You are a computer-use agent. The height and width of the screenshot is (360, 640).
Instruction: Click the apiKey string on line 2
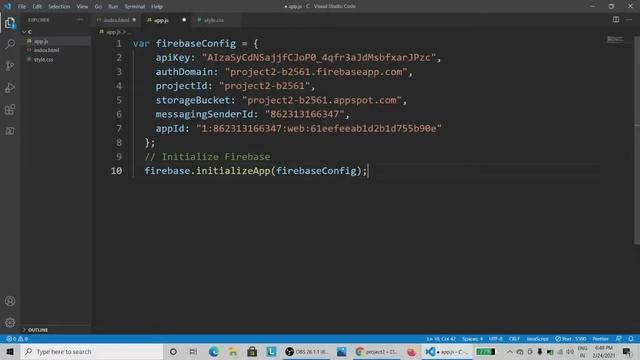[x=319, y=58]
